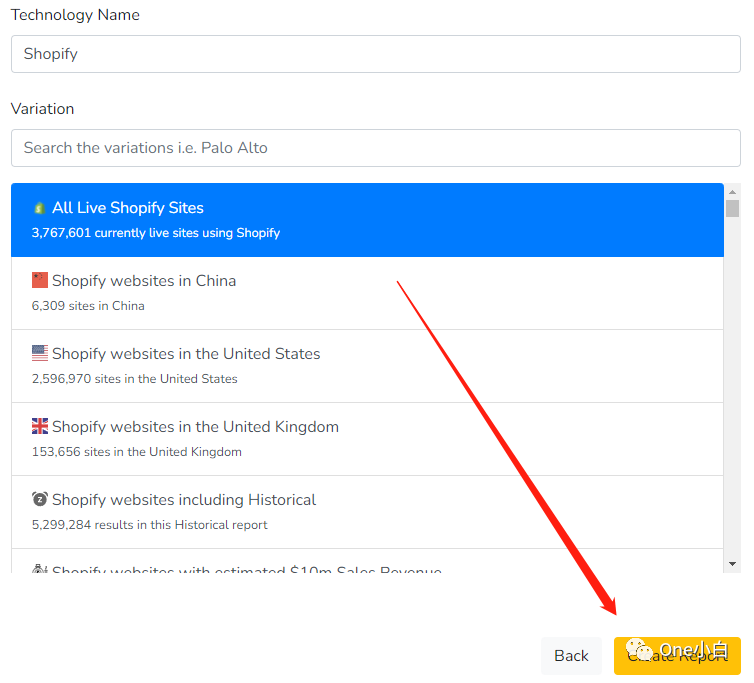The height and width of the screenshot is (683, 754).
Task: Click the Variation search field
Action: click(375, 148)
